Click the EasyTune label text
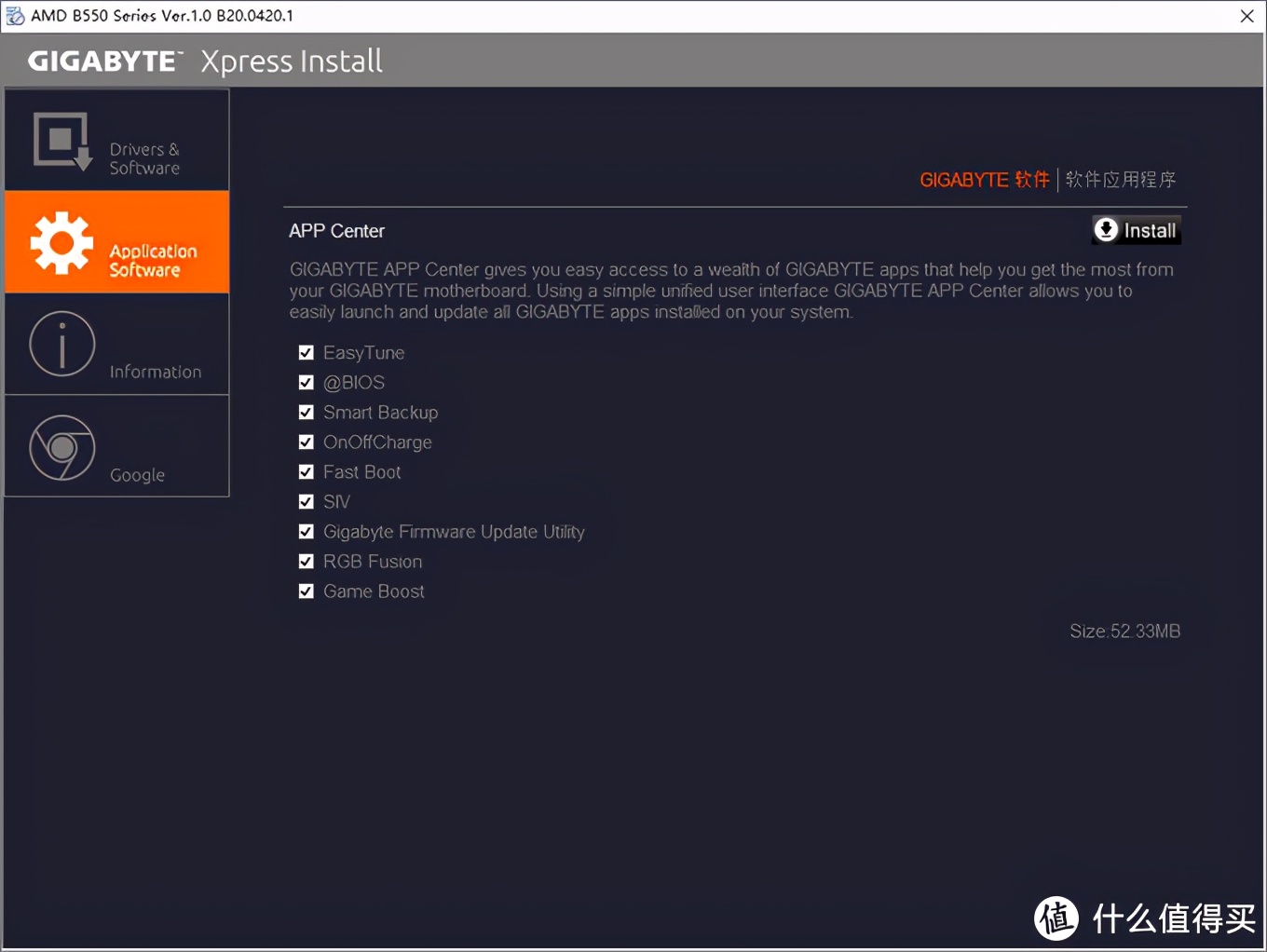This screenshot has width=1267, height=952. point(364,353)
